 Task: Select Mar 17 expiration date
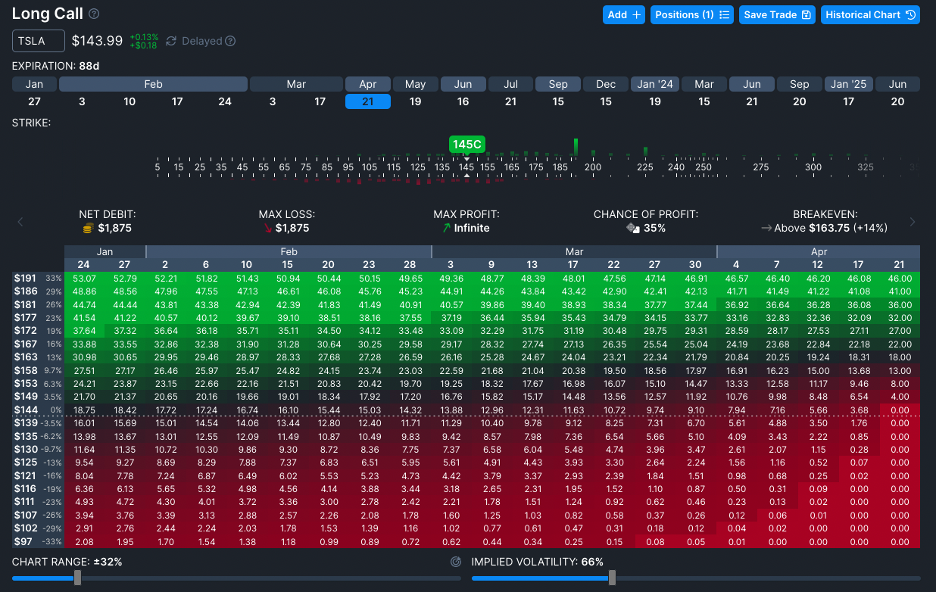320,101
